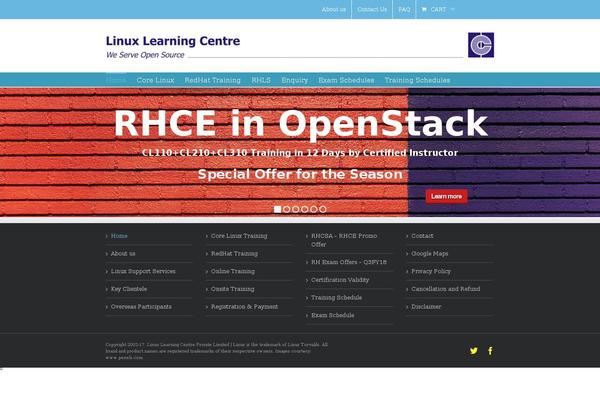Open footer Training Schedule link
The height and width of the screenshot is (400, 600).
[x=336, y=297]
